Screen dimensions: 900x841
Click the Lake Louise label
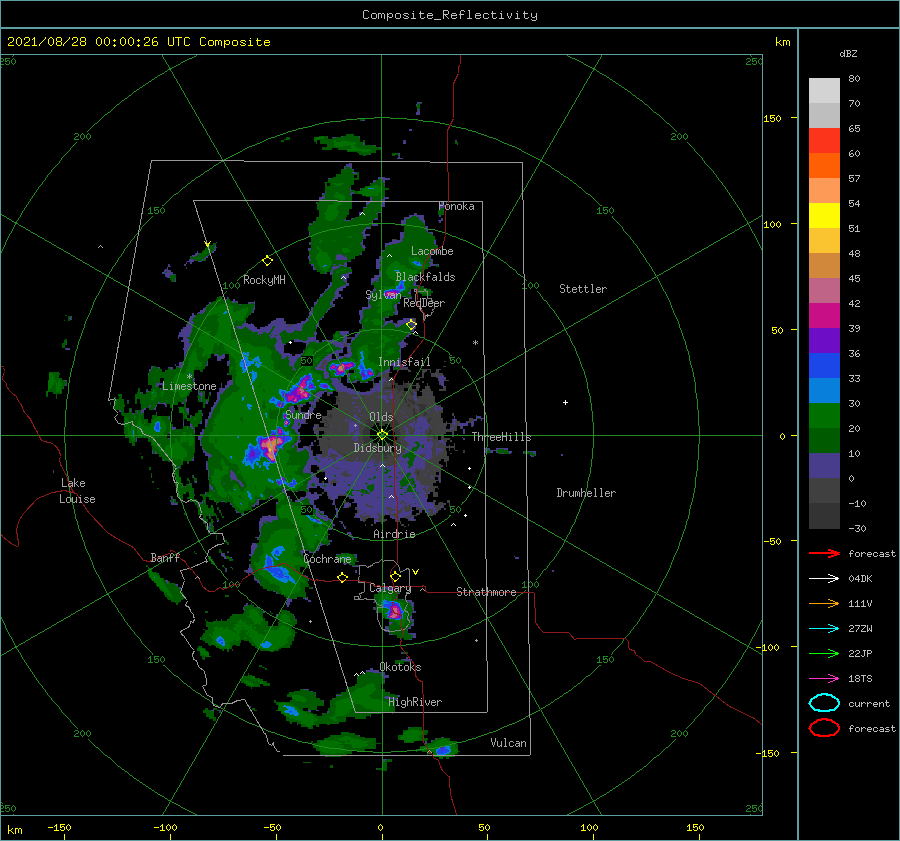pos(77,491)
